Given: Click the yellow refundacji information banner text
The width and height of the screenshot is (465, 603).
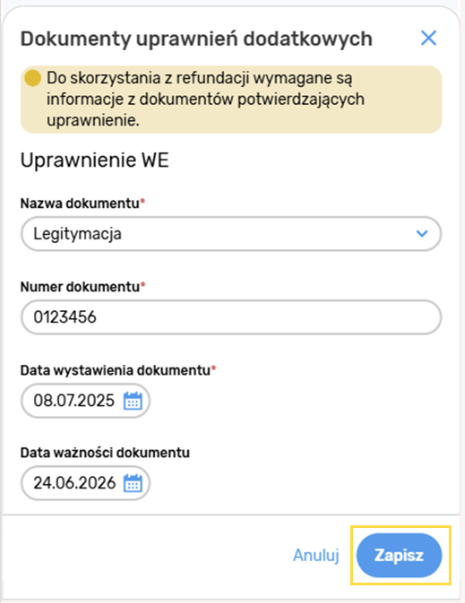Looking at the screenshot, I should [x=206, y=99].
